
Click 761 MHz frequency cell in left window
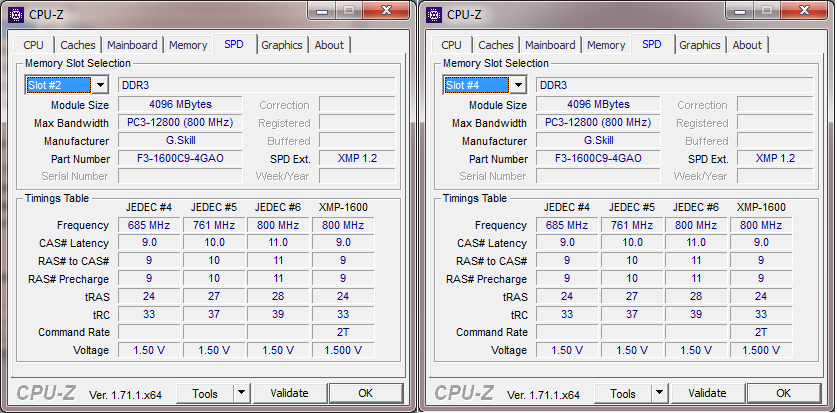tap(214, 225)
